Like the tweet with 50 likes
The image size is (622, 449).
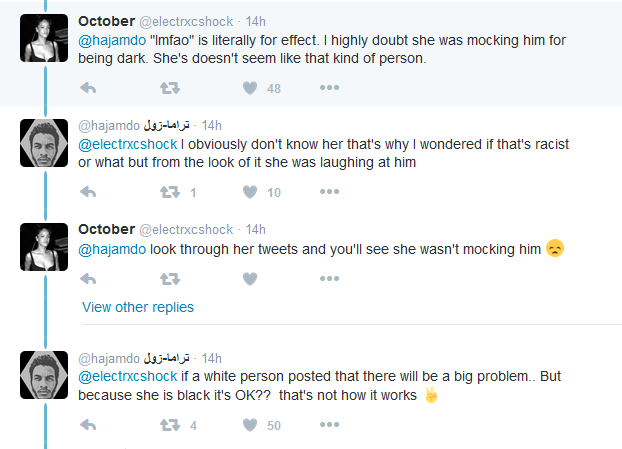251,425
